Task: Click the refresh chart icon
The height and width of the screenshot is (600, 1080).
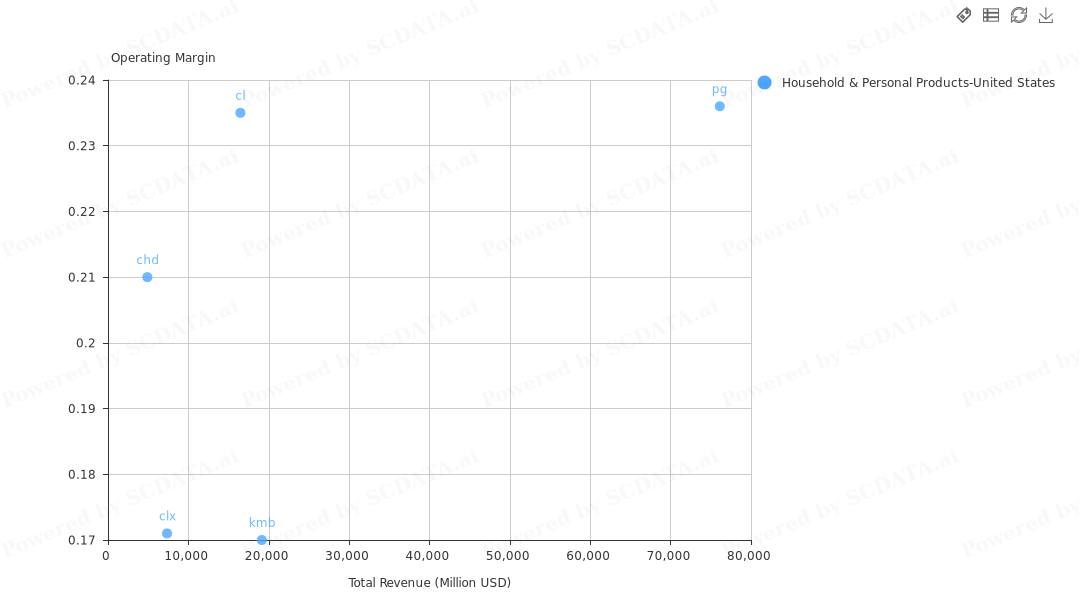Action: tap(1019, 15)
